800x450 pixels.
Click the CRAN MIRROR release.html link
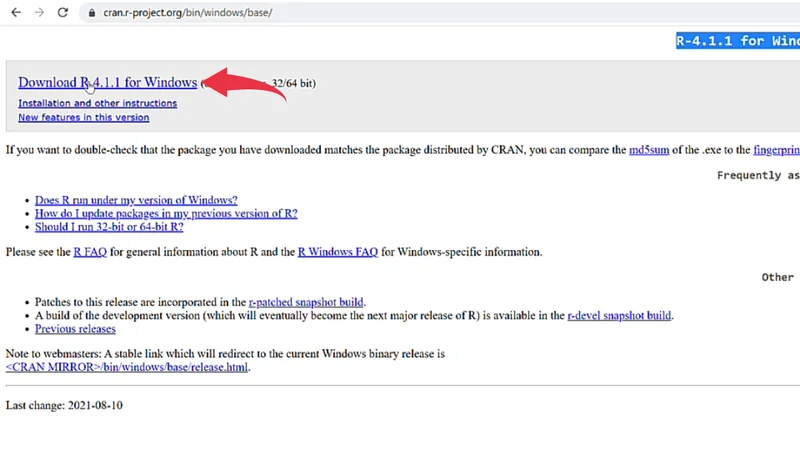tap(127, 367)
